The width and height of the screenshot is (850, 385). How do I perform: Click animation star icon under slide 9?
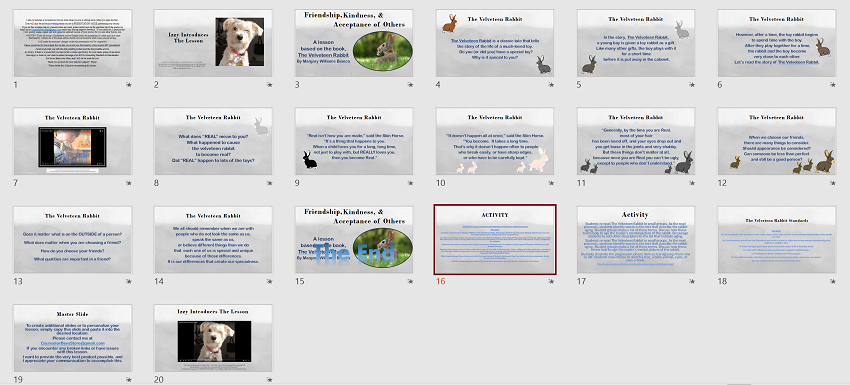pos(410,183)
